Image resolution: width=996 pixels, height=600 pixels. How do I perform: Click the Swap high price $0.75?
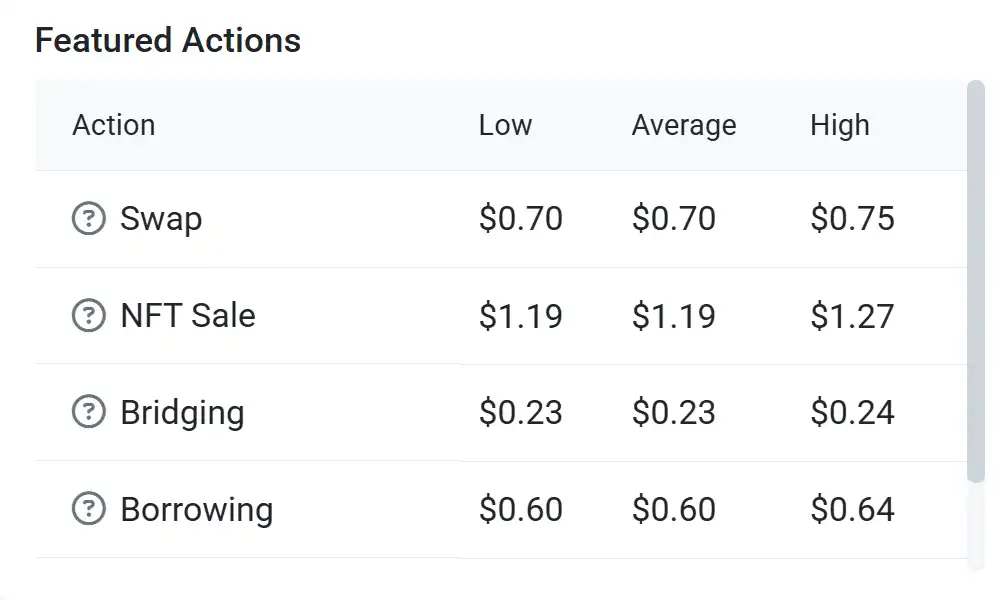coord(852,218)
